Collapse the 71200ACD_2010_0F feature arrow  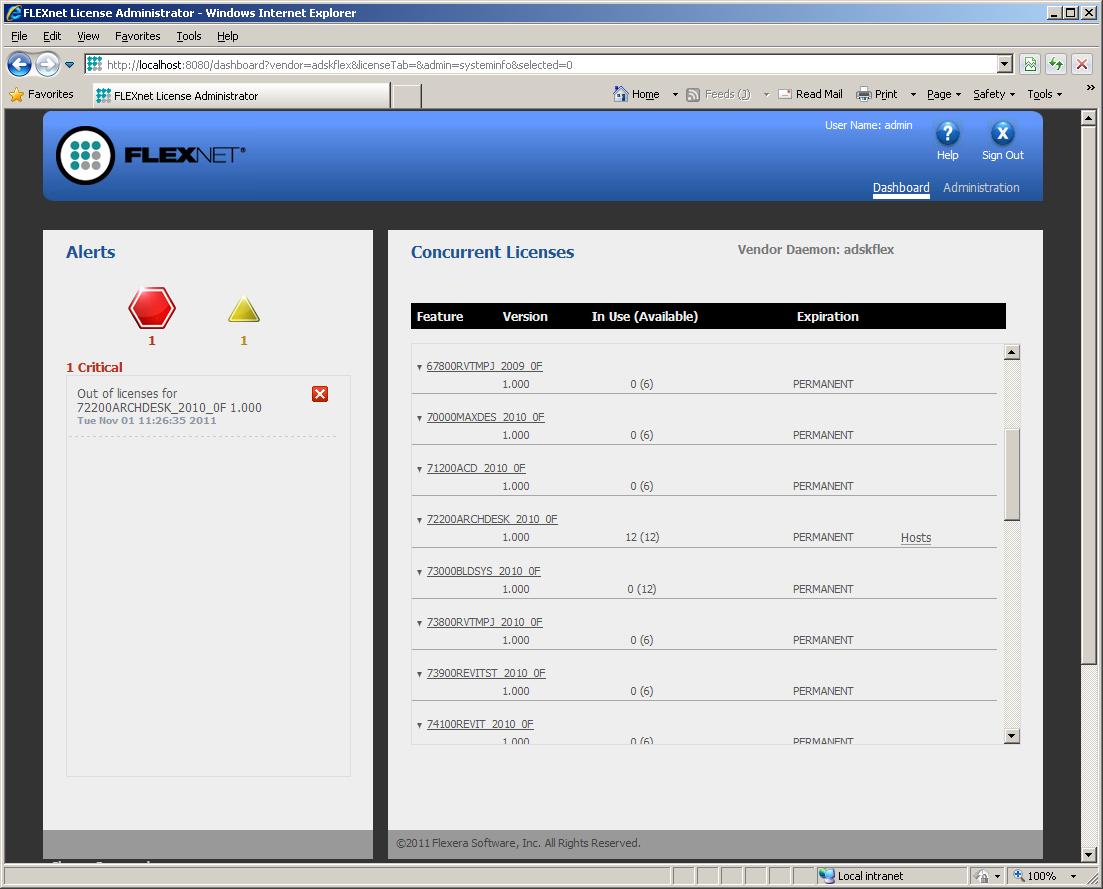point(419,469)
